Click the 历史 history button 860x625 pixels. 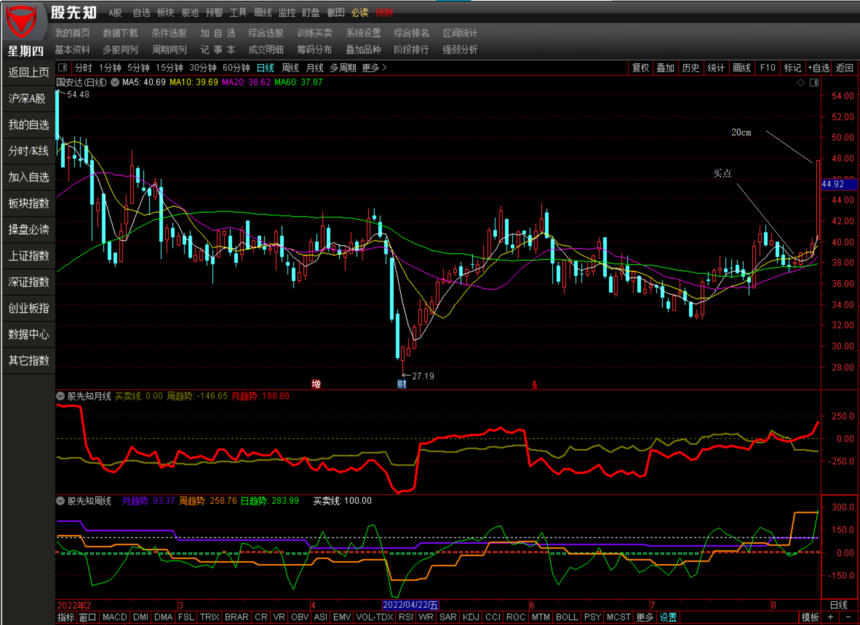pos(691,67)
